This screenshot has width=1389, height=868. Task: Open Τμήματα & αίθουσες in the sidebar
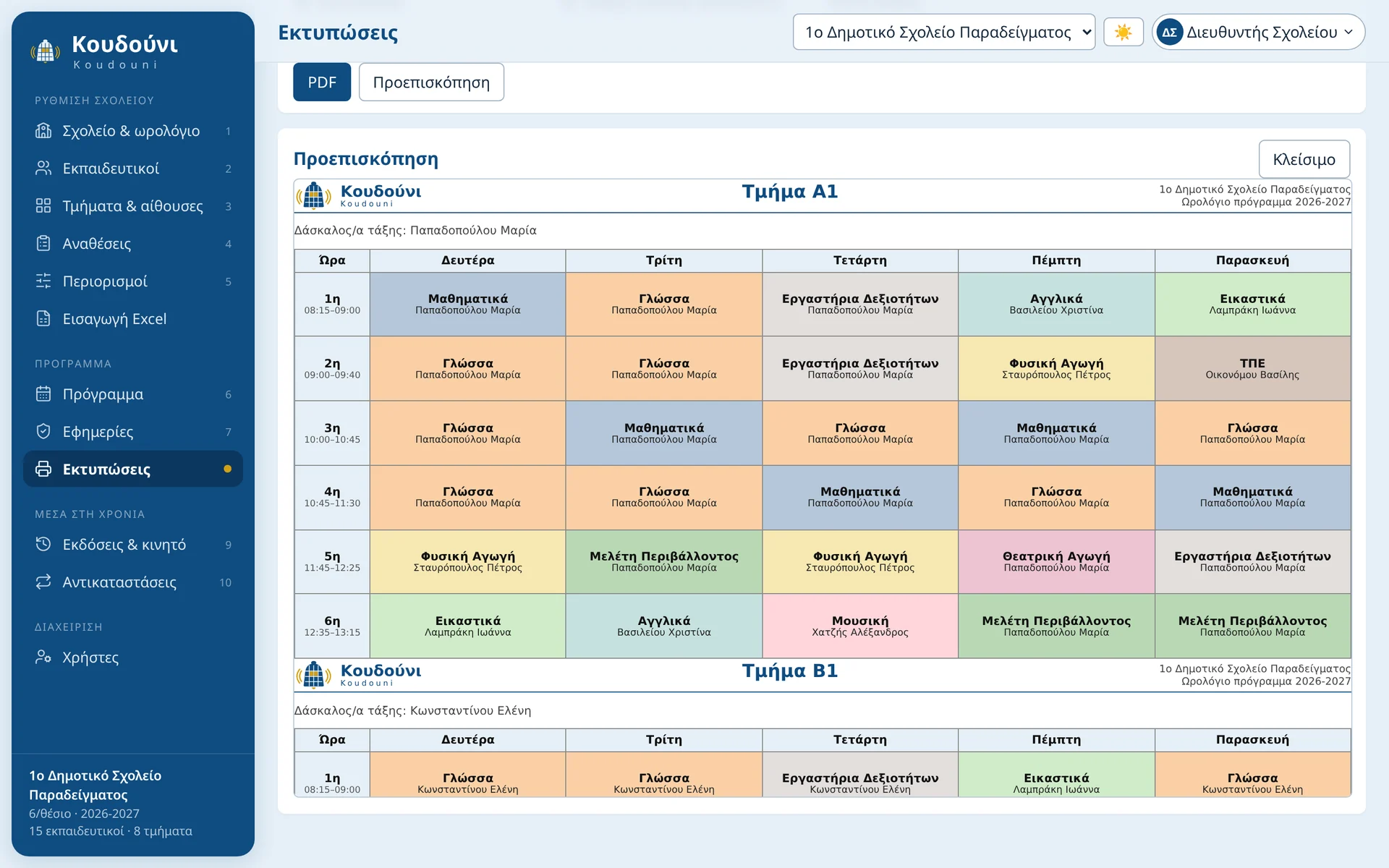[133, 206]
